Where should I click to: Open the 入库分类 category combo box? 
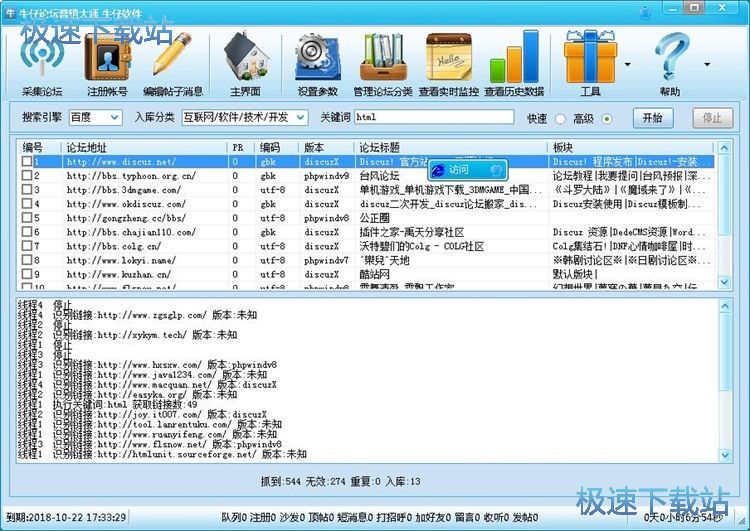click(244, 117)
